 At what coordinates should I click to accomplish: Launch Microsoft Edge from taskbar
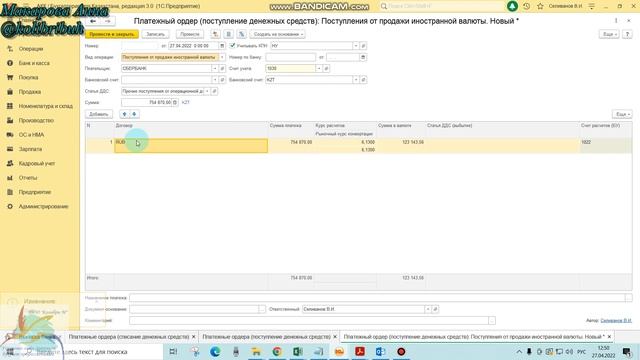click(215, 351)
